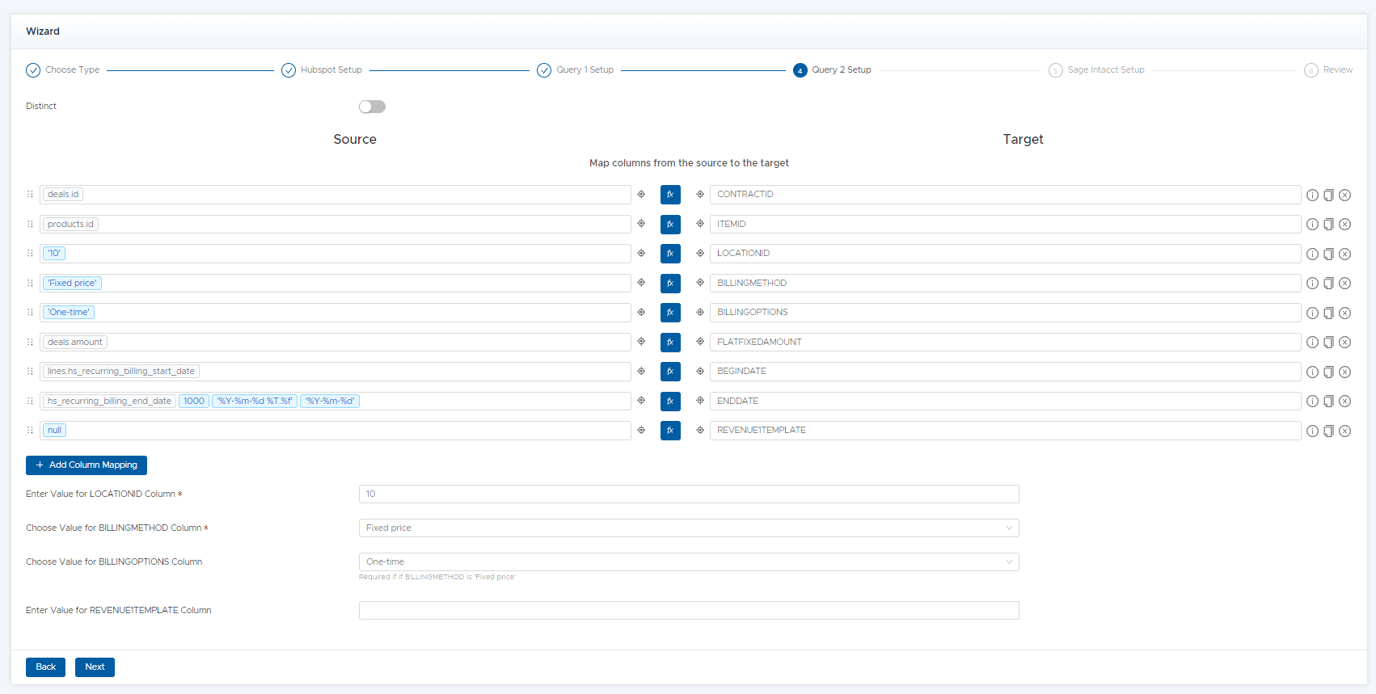Viewport: 1376px width, 694px height.
Task: Click the BILLINGOPTIONS target field
Action: click(1005, 312)
